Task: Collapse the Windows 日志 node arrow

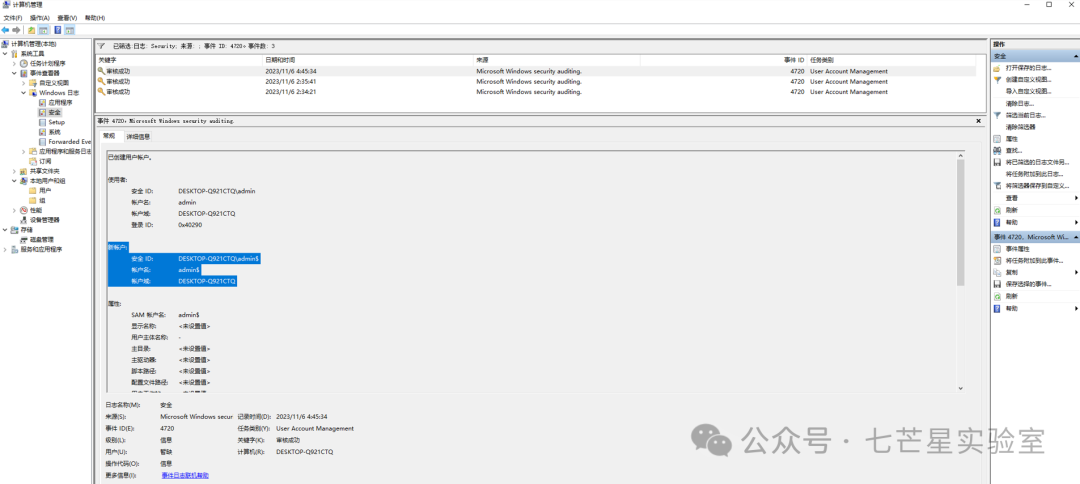Action: pos(23,92)
